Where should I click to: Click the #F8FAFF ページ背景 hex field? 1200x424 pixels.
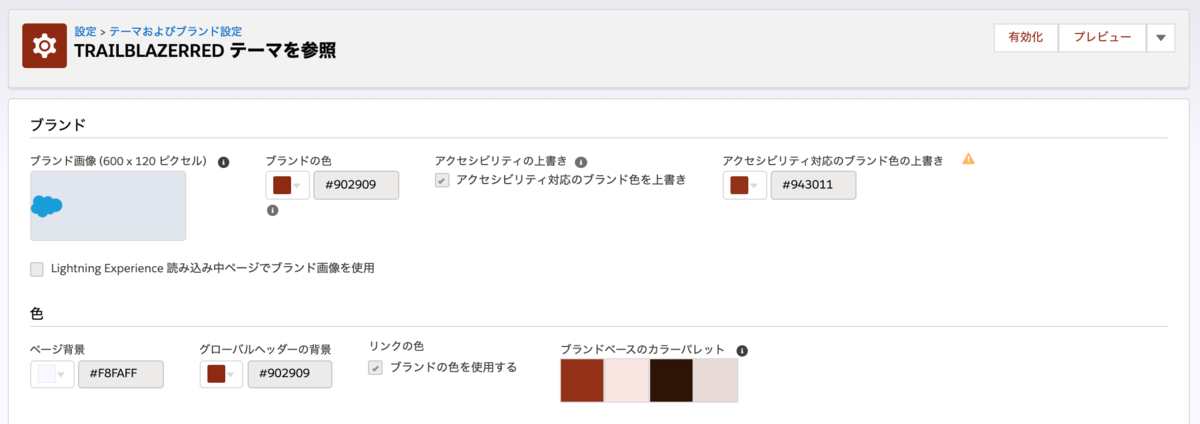pyautogui.click(x=121, y=374)
